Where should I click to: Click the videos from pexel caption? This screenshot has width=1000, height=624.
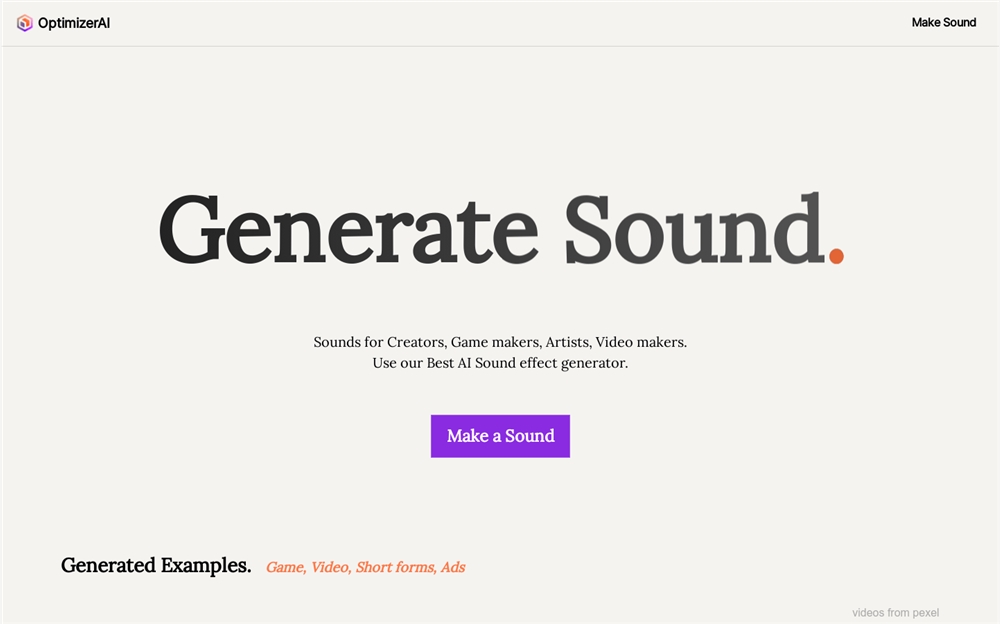(x=895, y=613)
